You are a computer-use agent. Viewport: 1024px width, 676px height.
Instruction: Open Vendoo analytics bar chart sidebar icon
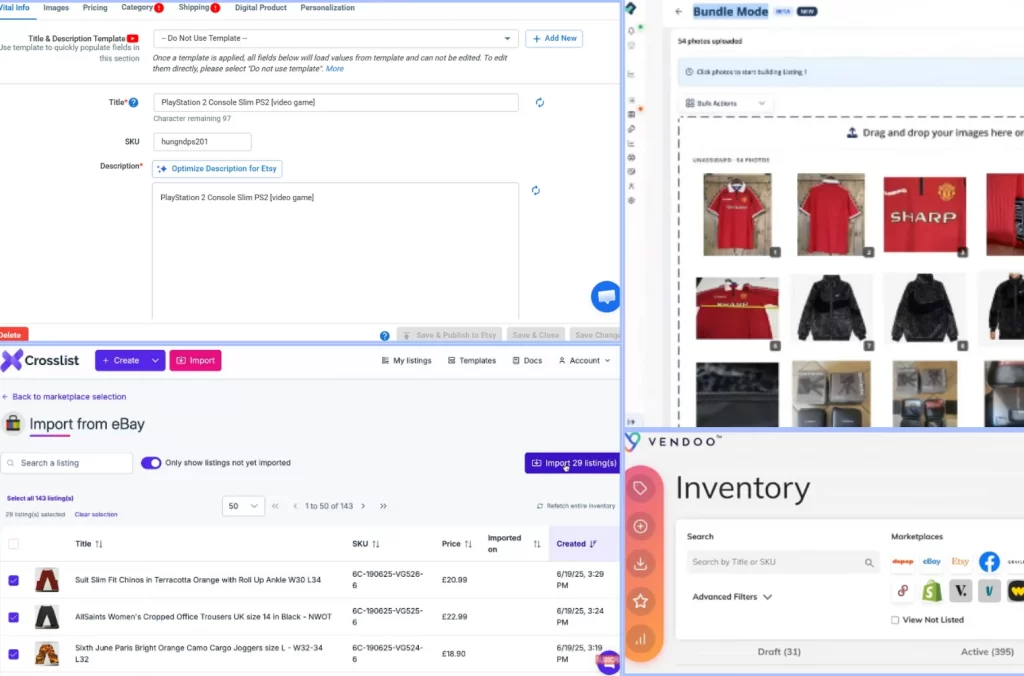click(640, 639)
